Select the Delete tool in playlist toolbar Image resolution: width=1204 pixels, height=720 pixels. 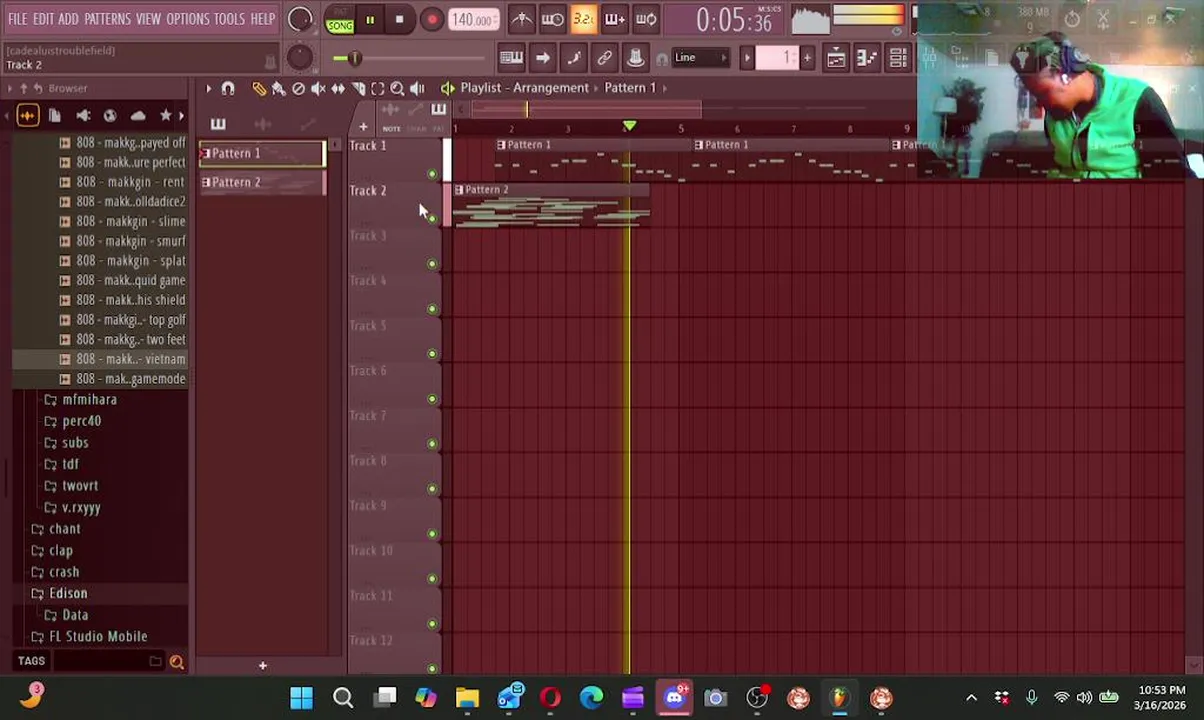tap(298, 88)
